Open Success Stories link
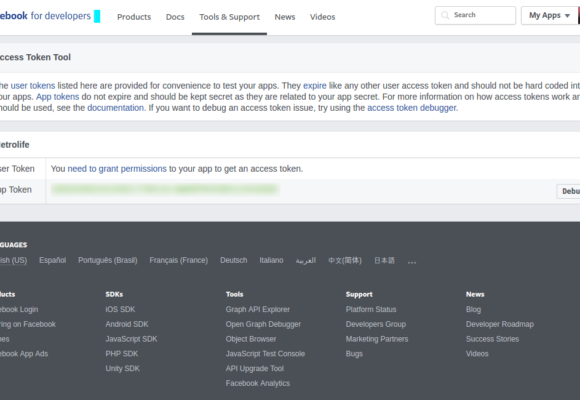Viewport: 580px width, 400px height. pos(492,339)
